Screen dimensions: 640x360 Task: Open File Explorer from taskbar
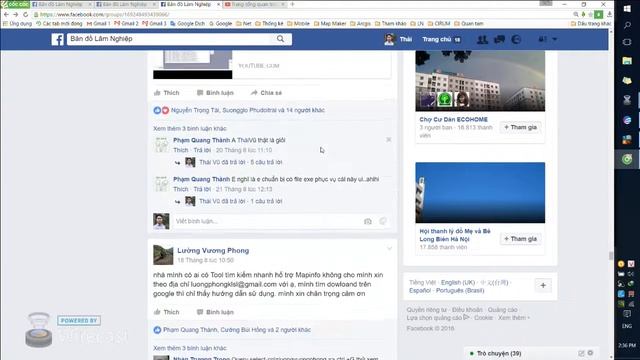pos(627,61)
